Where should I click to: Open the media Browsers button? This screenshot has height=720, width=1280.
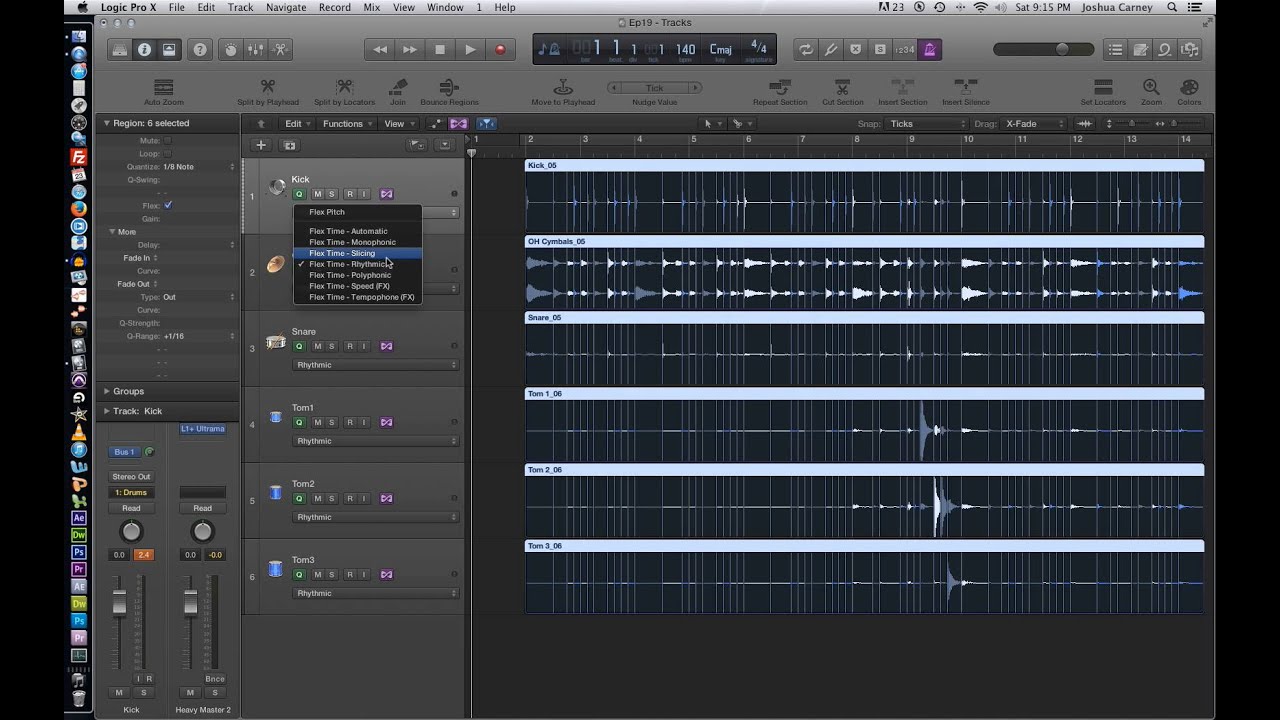pos(1189,49)
